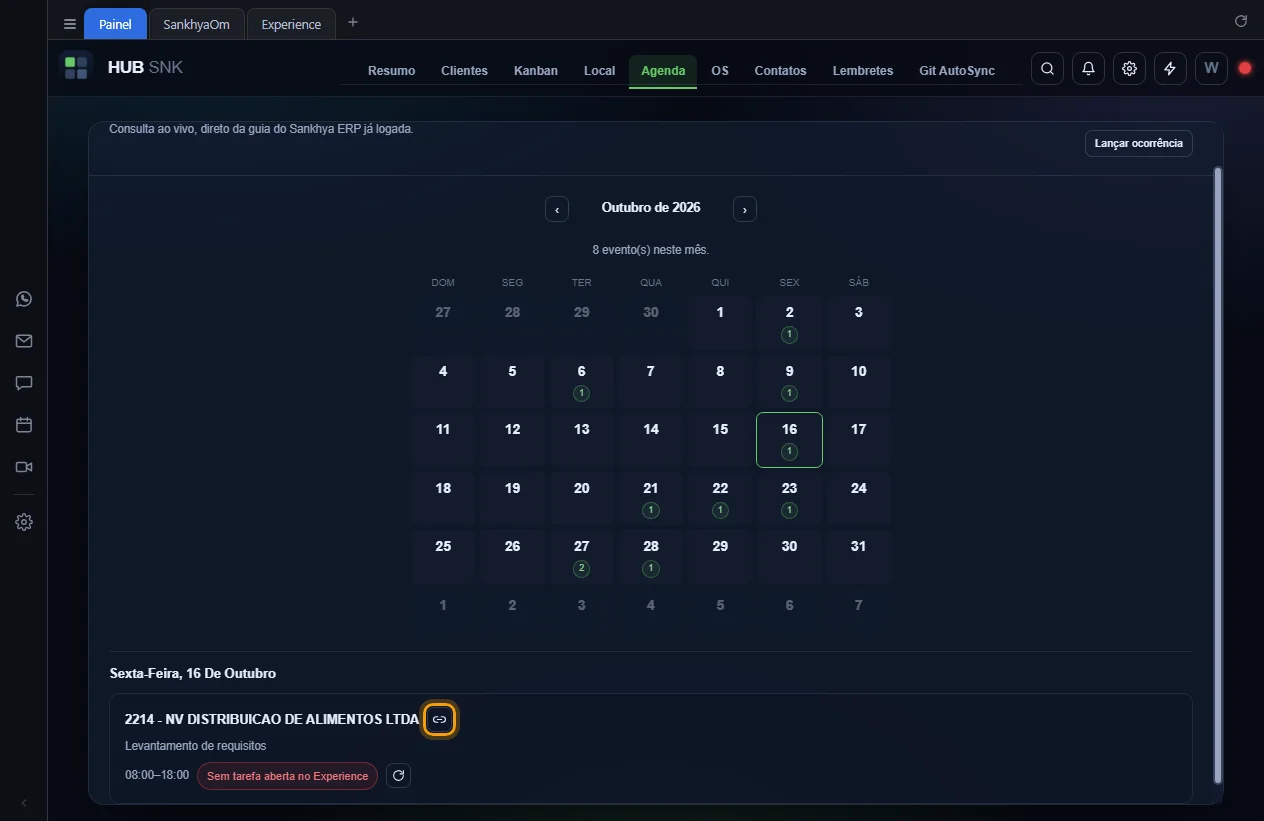
Task: Open the Contatos menu item
Action: 780,71
